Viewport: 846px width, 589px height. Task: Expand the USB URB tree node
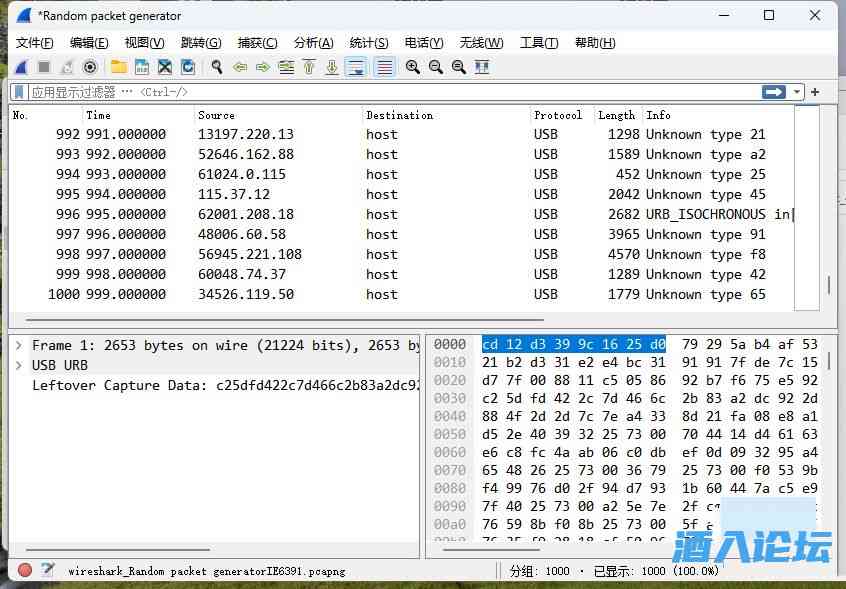click(18, 365)
